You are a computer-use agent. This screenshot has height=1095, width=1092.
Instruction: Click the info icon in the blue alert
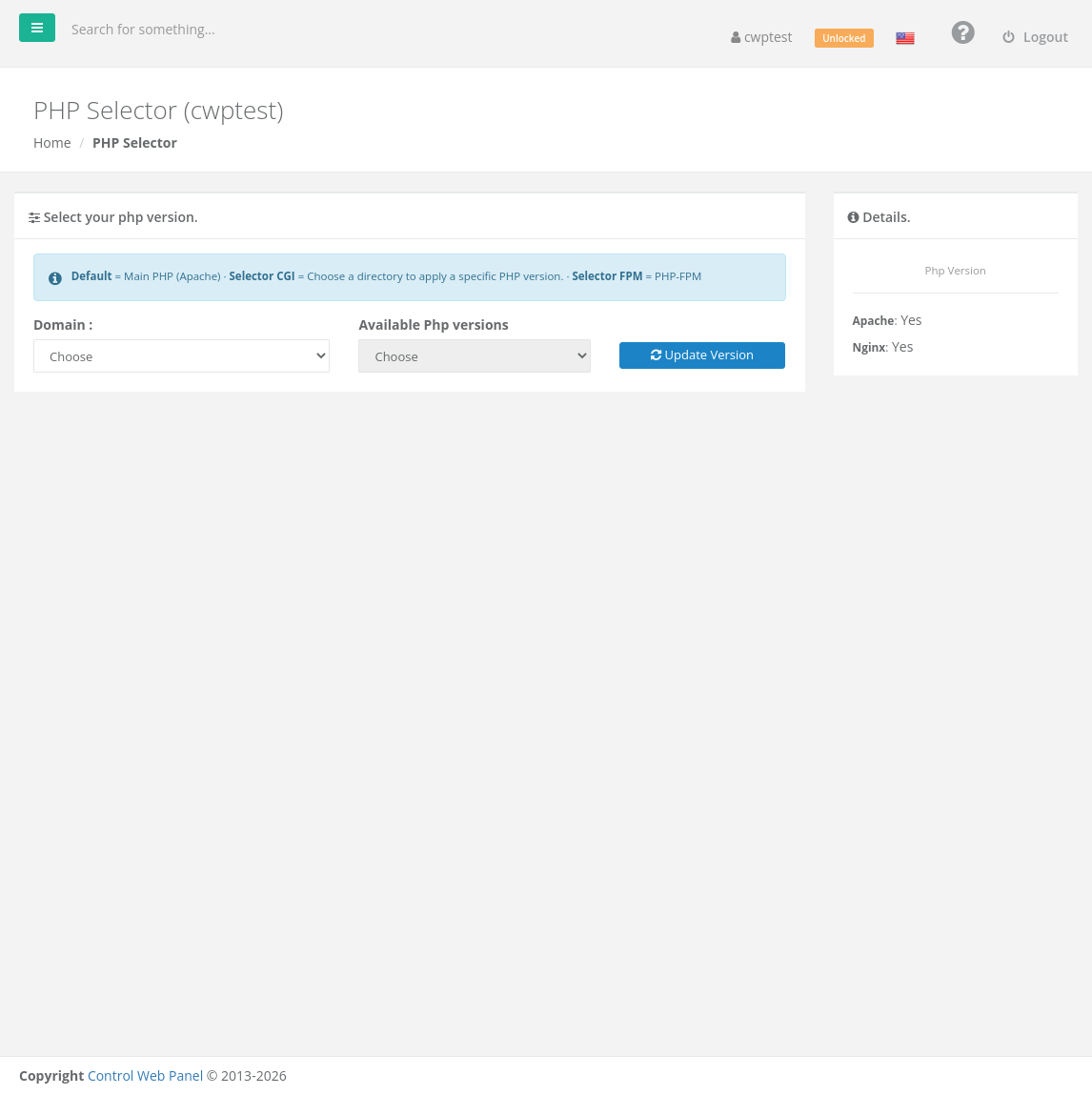[55, 278]
